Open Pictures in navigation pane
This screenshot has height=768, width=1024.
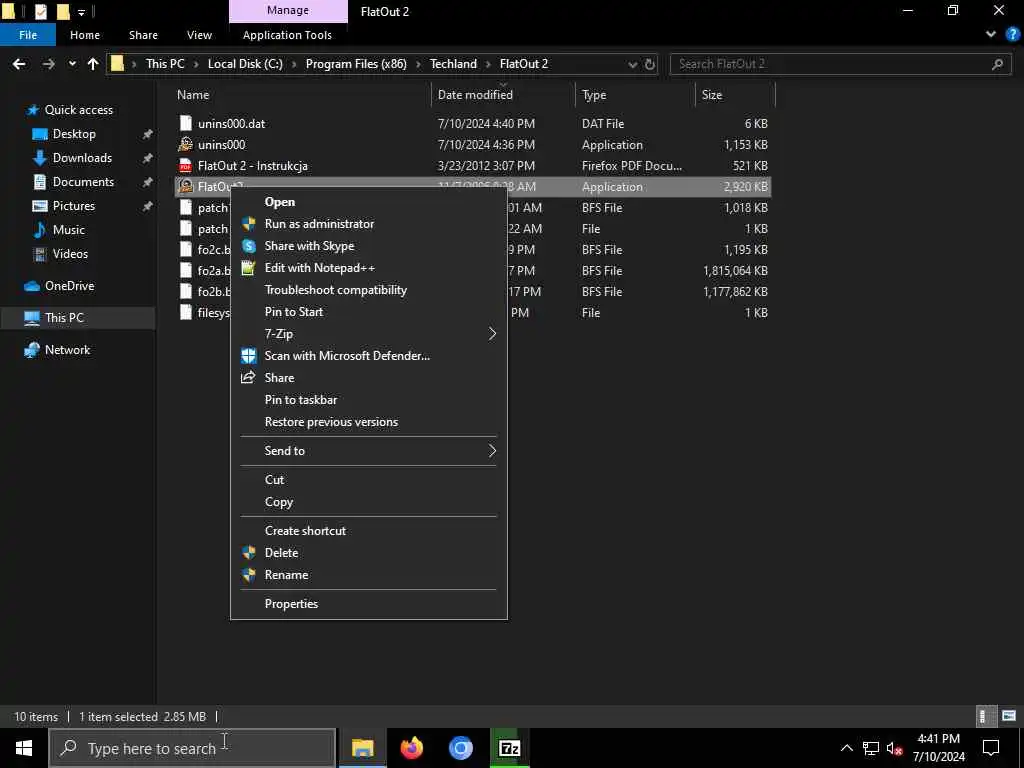[73, 206]
